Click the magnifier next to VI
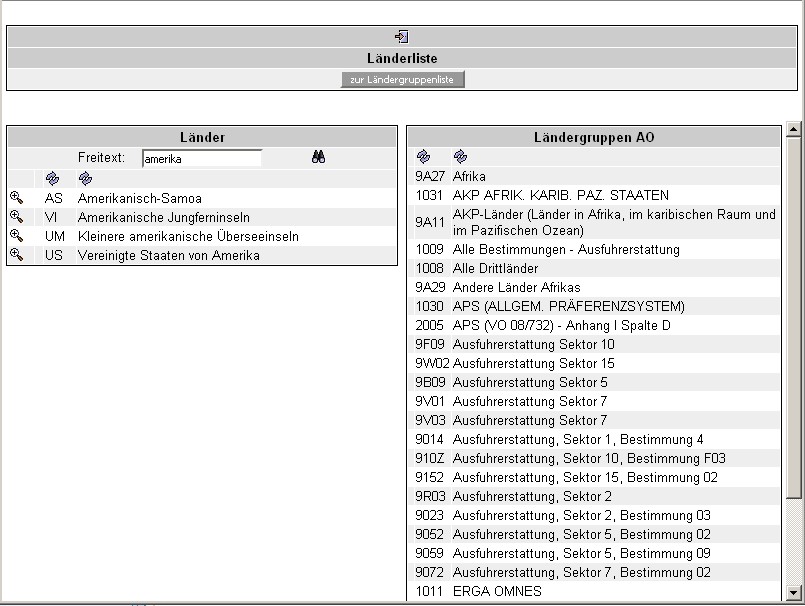Image resolution: width=805 pixels, height=606 pixels. (16, 217)
